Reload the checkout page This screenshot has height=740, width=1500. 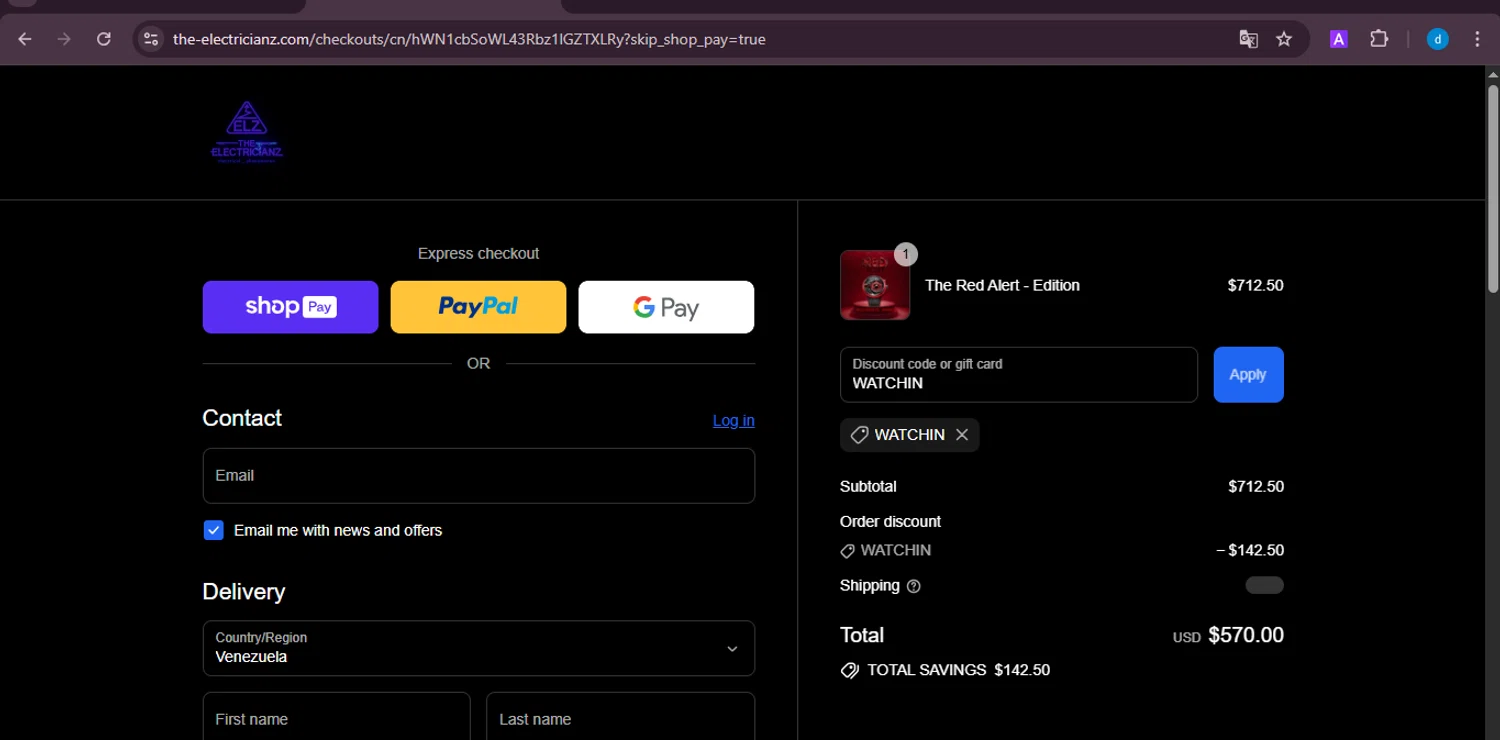click(x=103, y=39)
